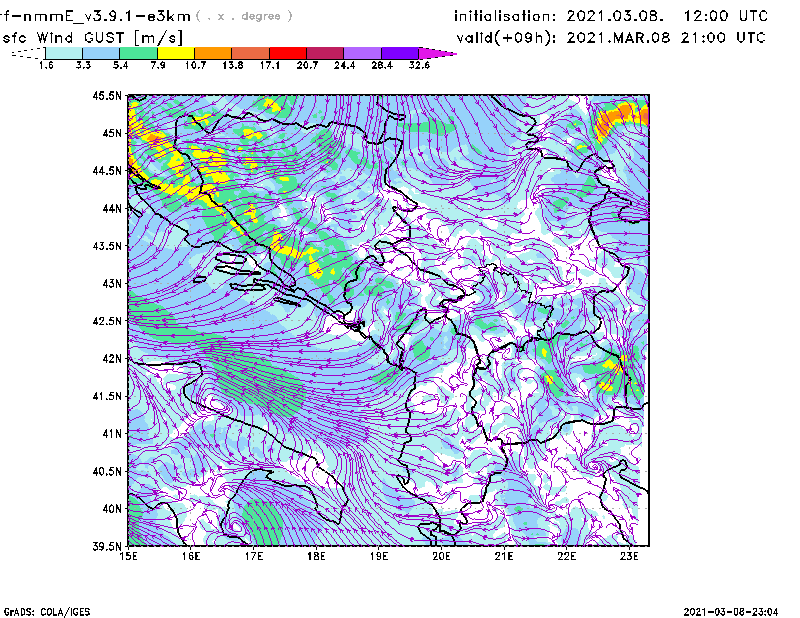The width and height of the screenshot is (800, 618).
Task: Select the deep violet legend swatch
Action: point(400,53)
